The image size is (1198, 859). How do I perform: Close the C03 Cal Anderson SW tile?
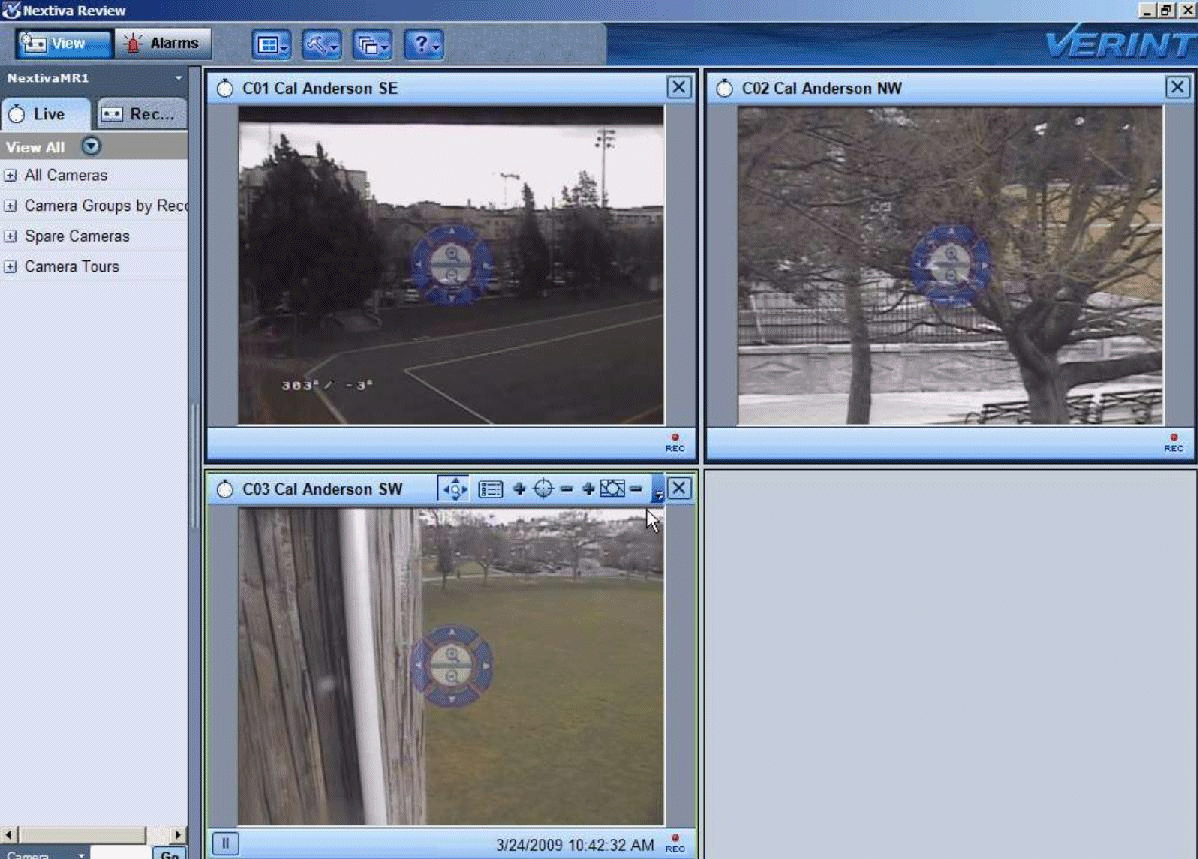[x=678, y=488]
